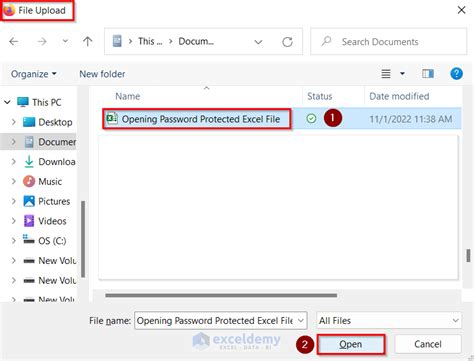Image resolution: width=474 pixels, height=361 pixels.
Task: Create a New folder
Action: pos(102,74)
